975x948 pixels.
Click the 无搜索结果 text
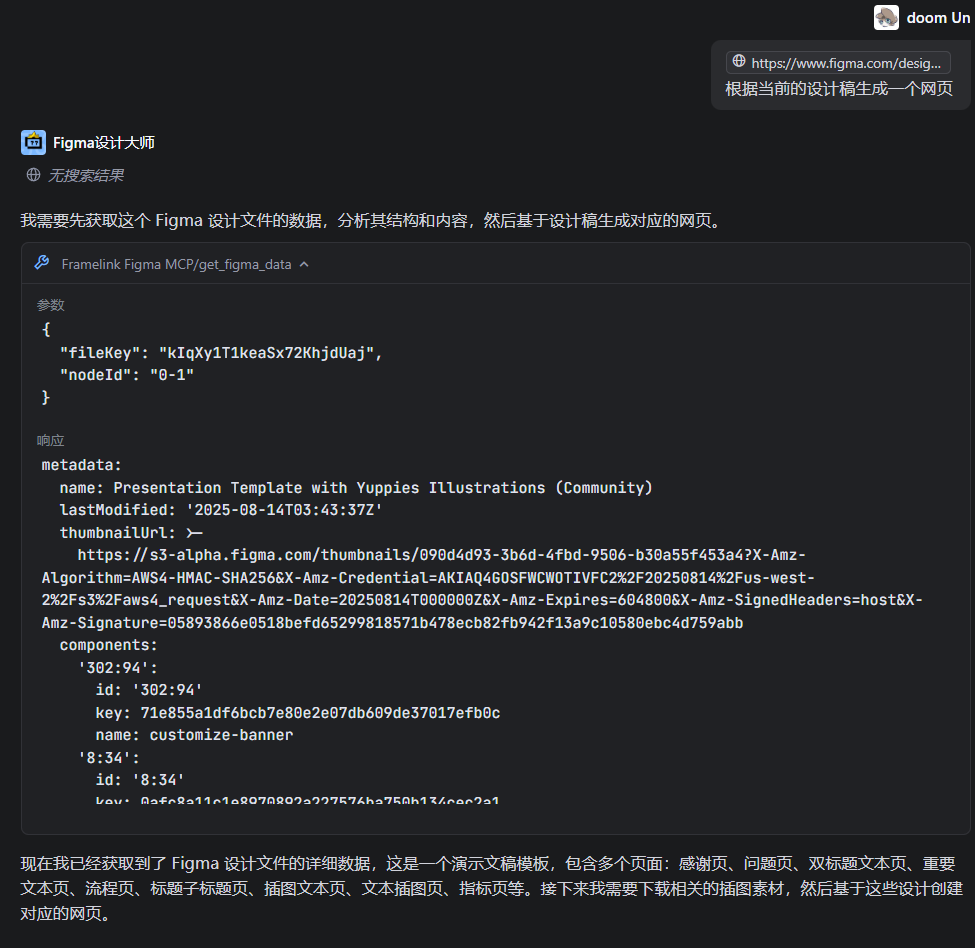(x=86, y=175)
